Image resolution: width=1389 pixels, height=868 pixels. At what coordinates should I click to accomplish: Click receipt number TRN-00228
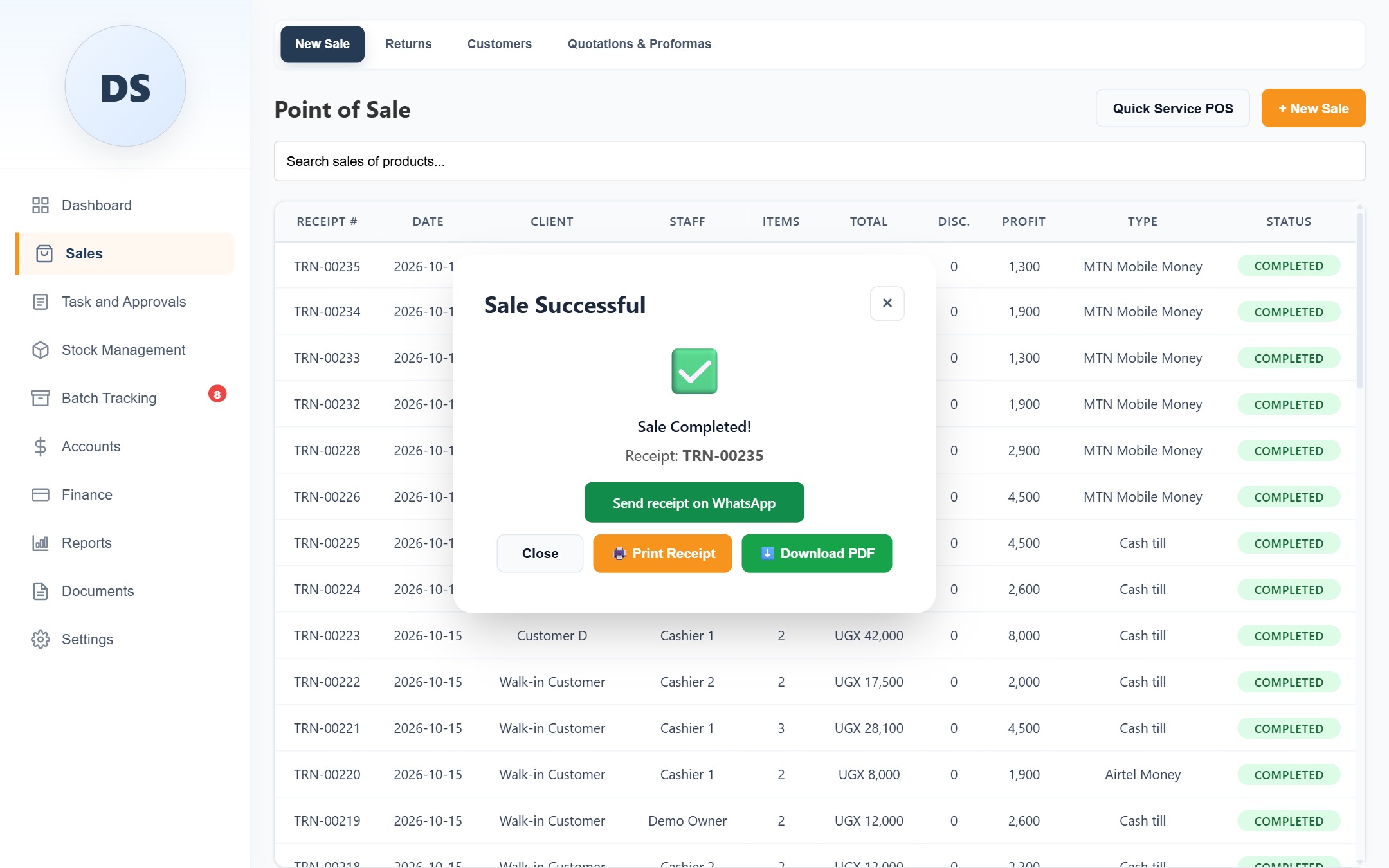[327, 451]
